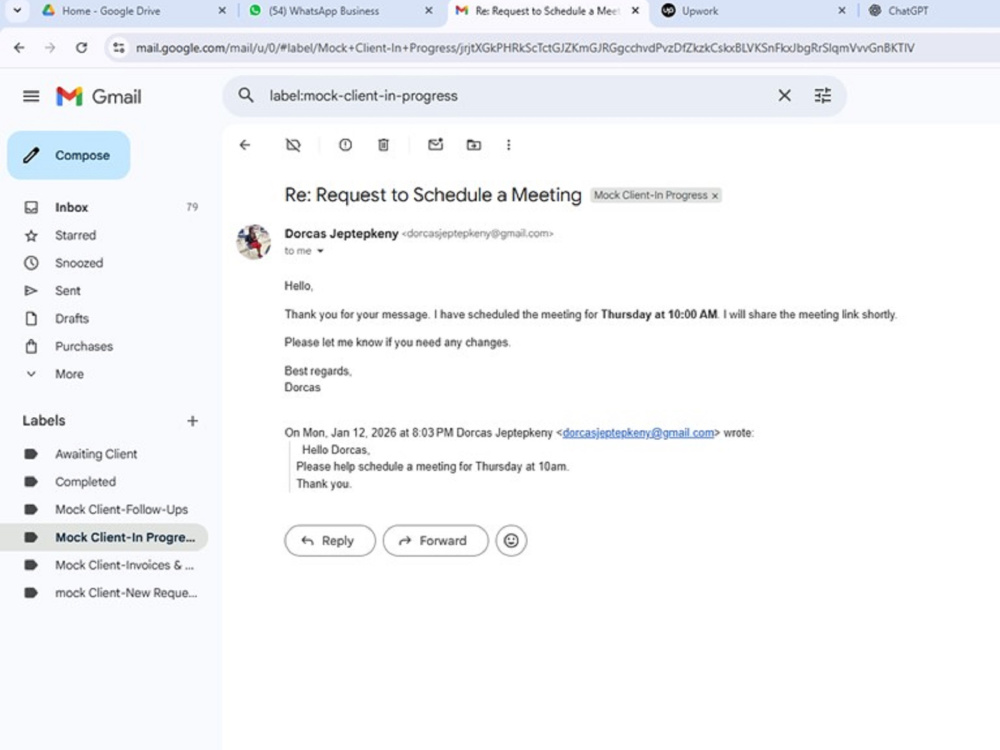Report spam icon in email toolbar

[x=345, y=145]
